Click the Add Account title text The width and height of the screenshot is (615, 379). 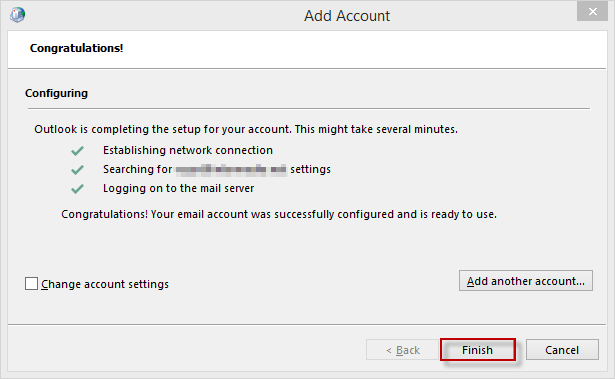coord(347,16)
